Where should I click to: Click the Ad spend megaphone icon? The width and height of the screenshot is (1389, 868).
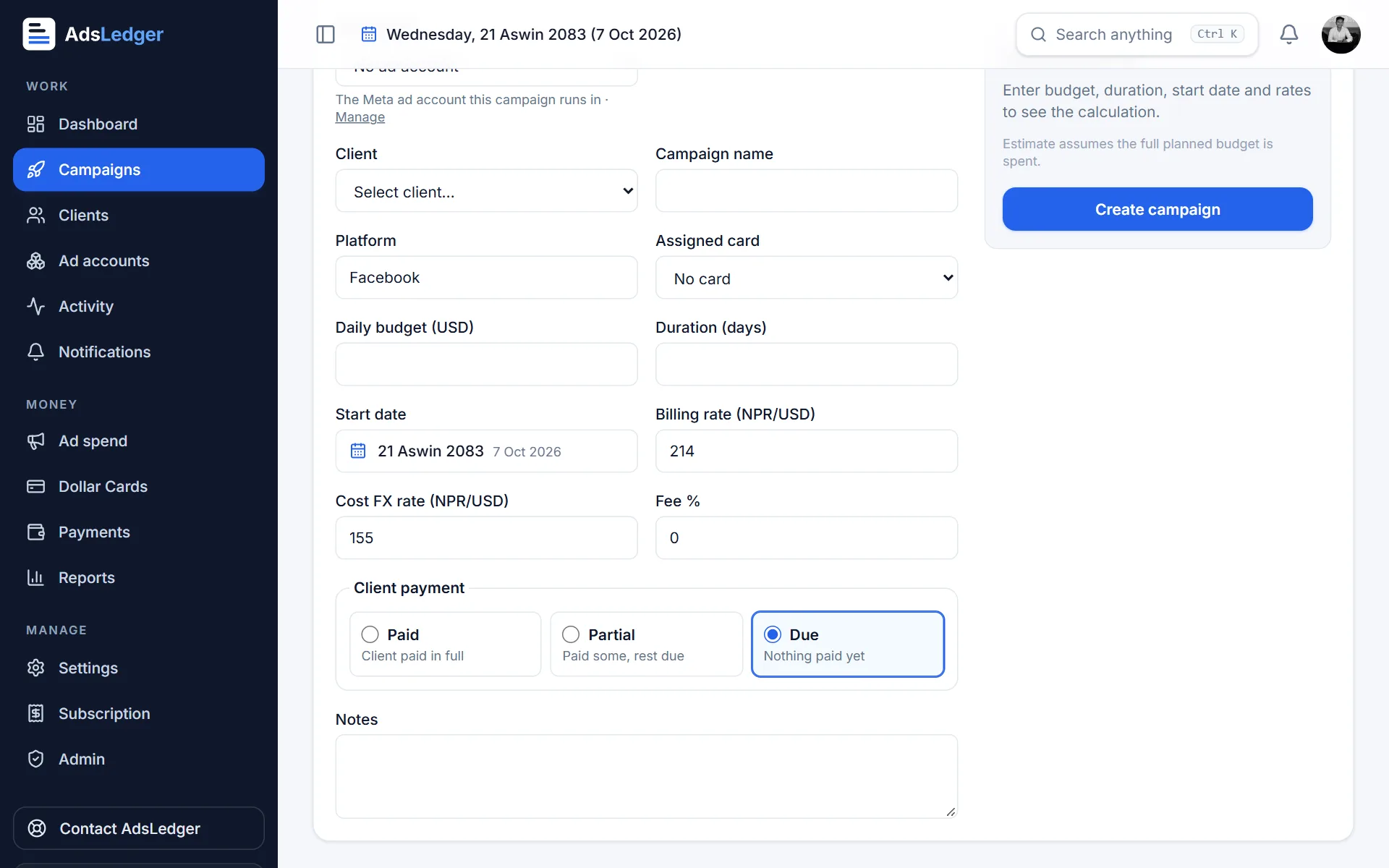point(35,441)
